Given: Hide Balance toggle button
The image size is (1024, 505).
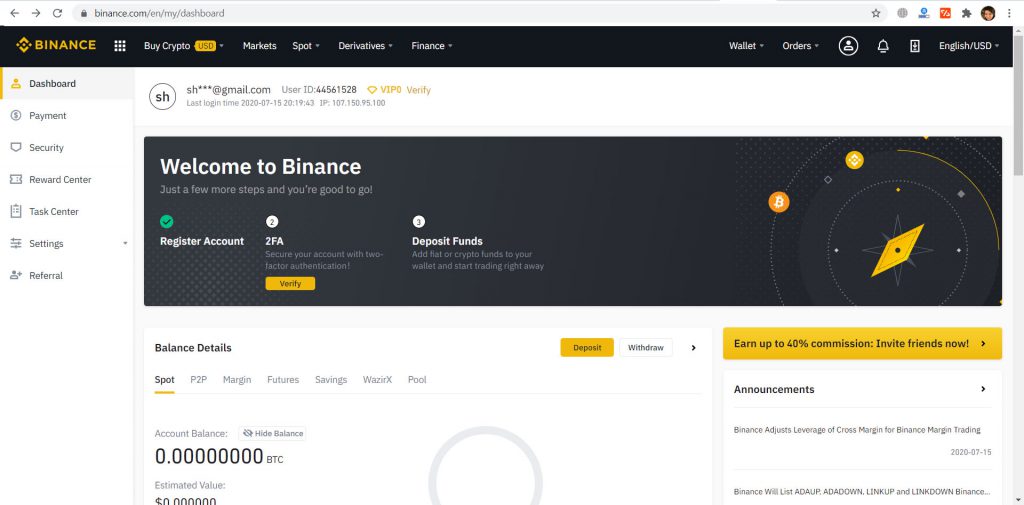Looking at the screenshot, I should (272, 433).
